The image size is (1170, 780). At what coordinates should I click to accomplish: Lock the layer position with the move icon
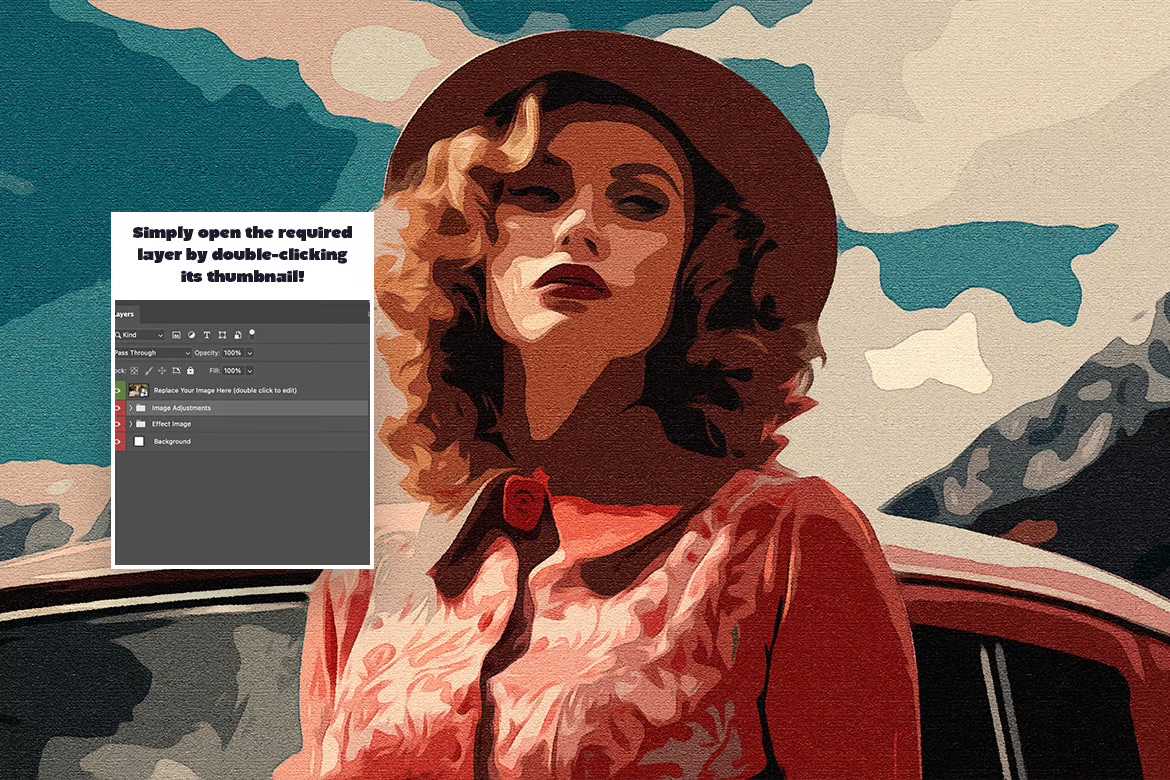coord(161,370)
